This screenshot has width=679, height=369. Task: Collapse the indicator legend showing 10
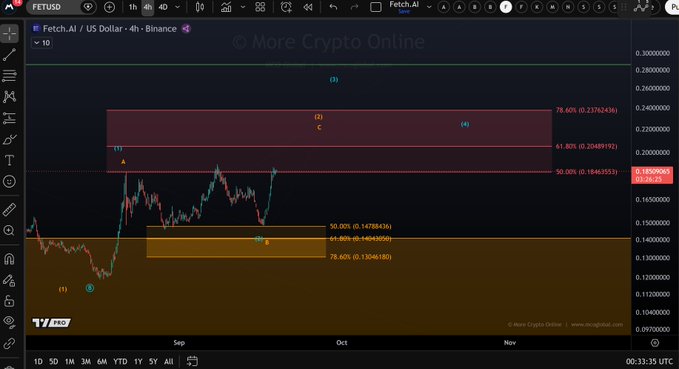click(42, 43)
